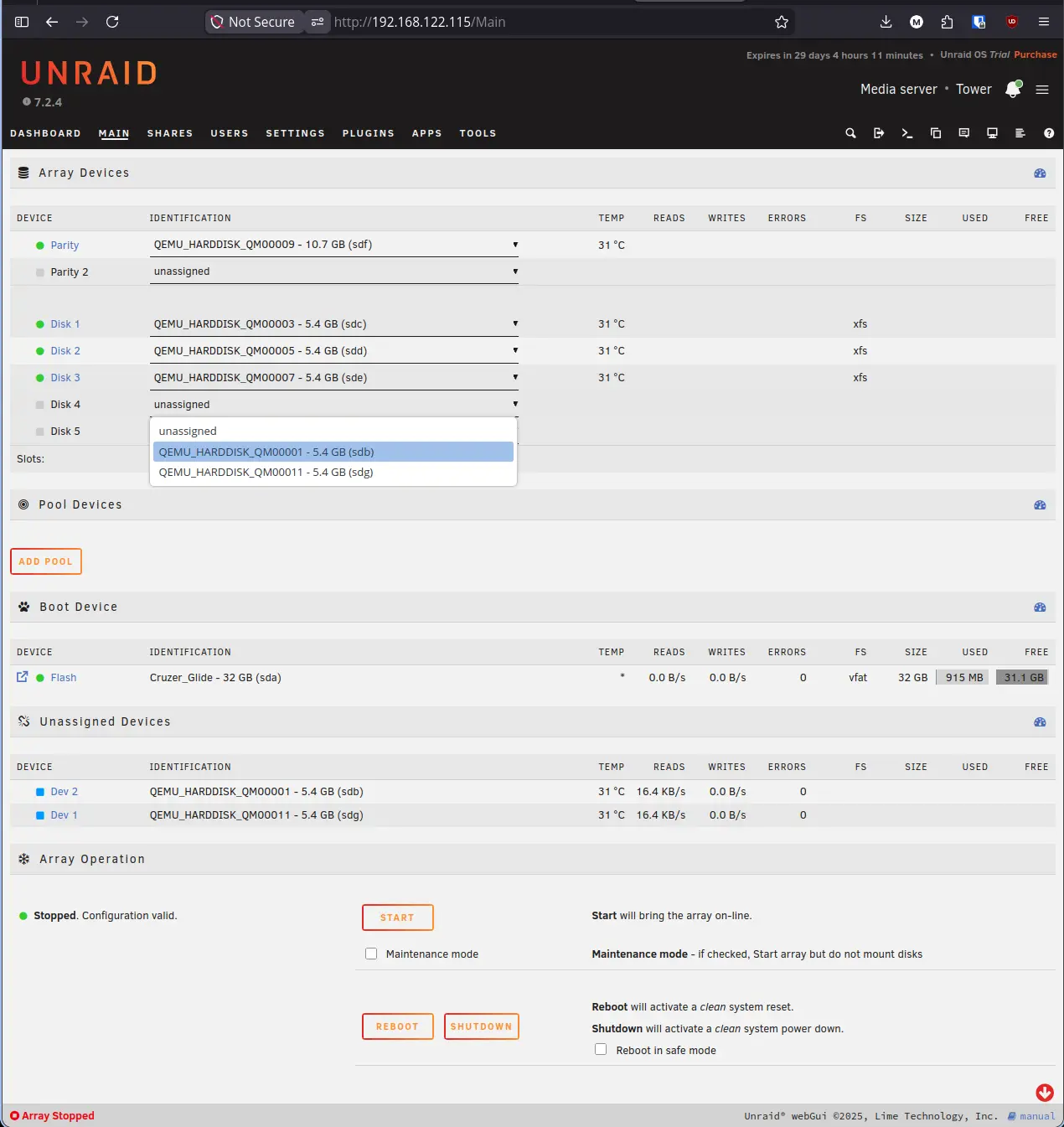Click the feedback icon in Unraid toolbar
Screen dimensions: 1064x1127
964,133
